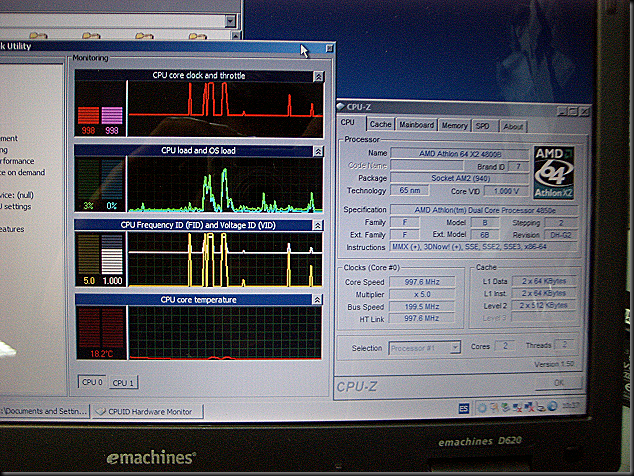Switch to the SPD tab
Viewport: 634px width, 476px height.
click(483, 126)
